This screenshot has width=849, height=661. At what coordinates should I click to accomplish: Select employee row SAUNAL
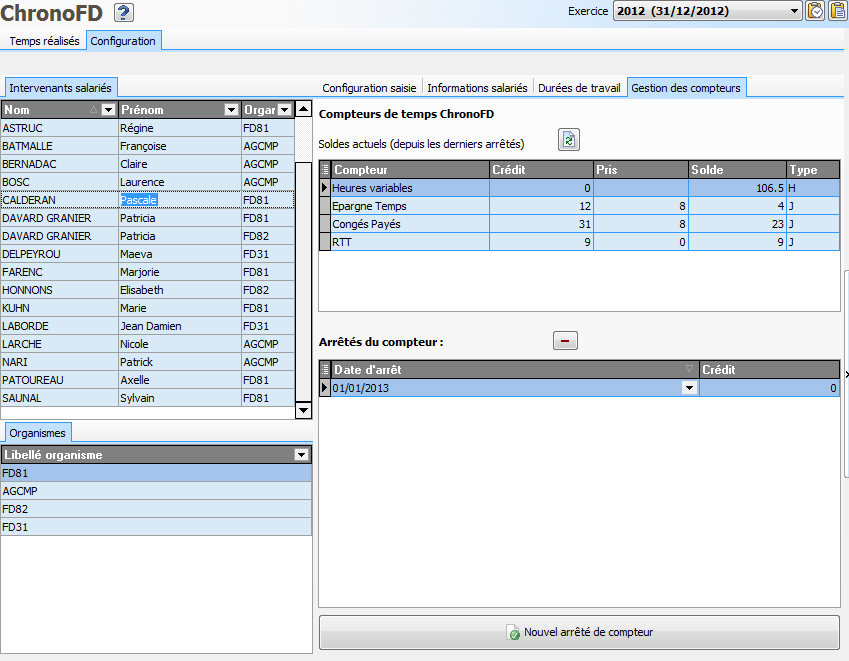coord(148,398)
